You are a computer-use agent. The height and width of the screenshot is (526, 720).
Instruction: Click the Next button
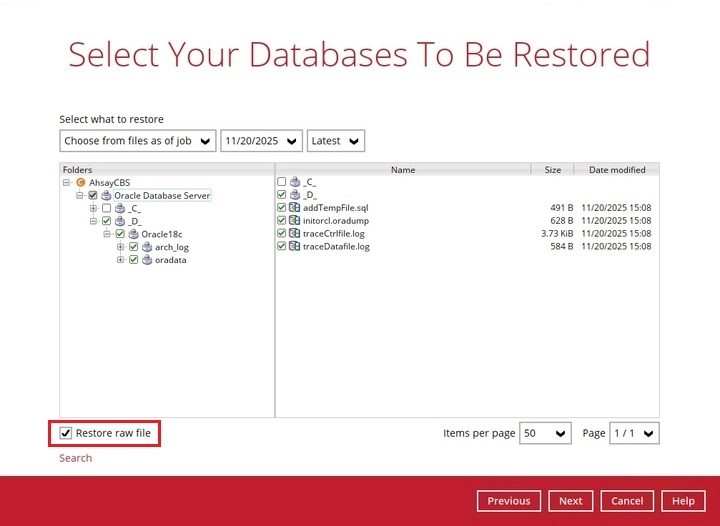click(570, 501)
